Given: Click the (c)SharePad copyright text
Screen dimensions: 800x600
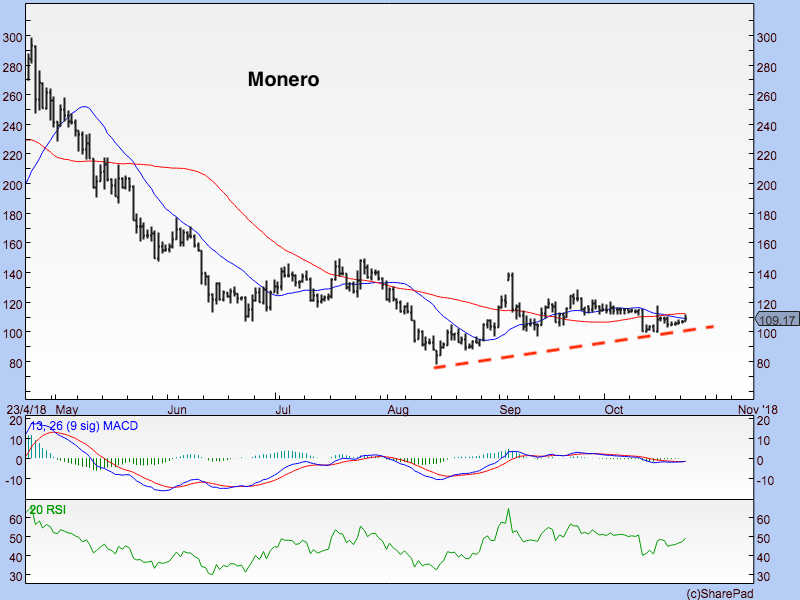Looking at the screenshot, I should [x=719, y=593].
